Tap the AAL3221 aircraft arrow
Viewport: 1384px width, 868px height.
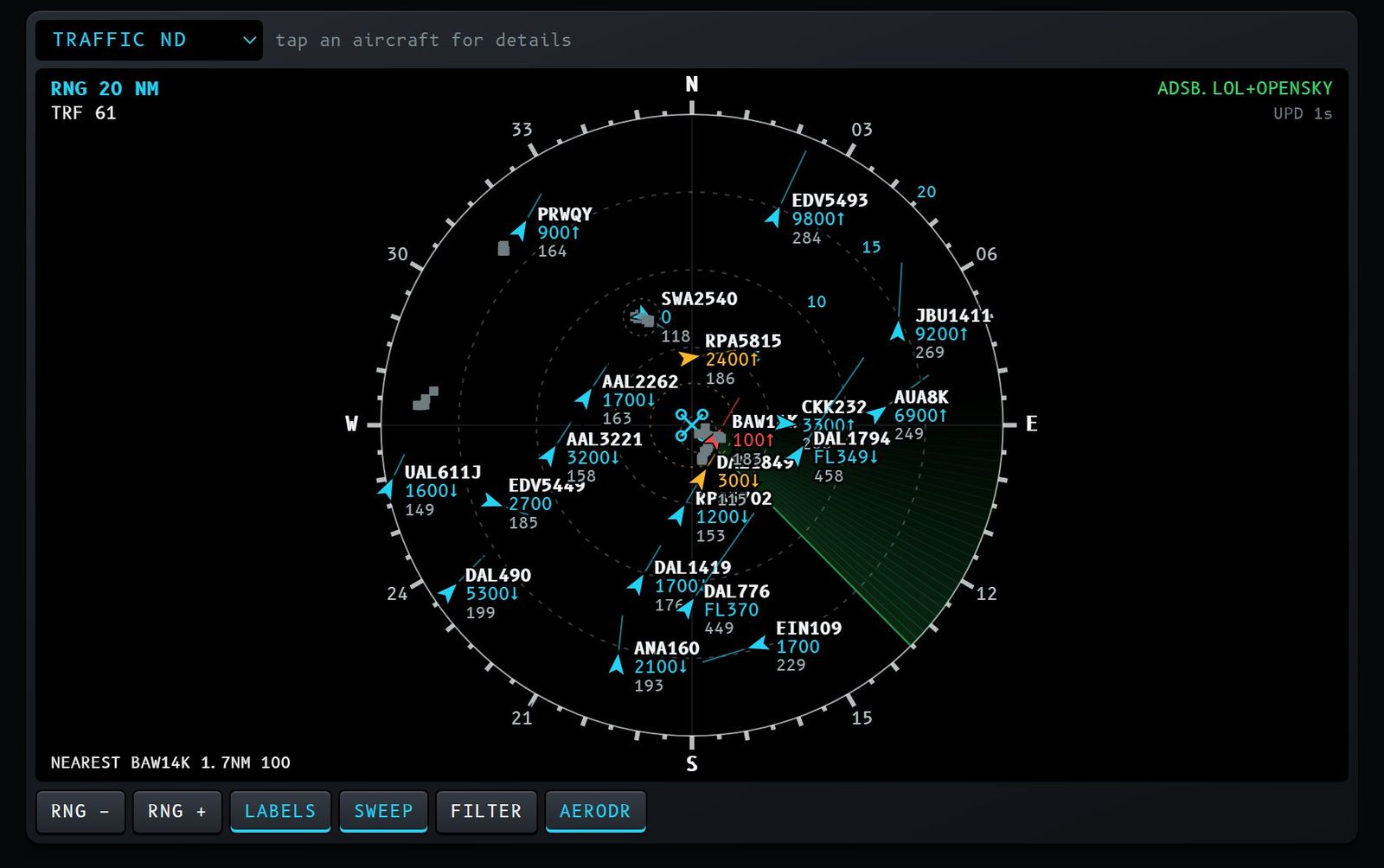pyautogui.click(x=548, y=456)
